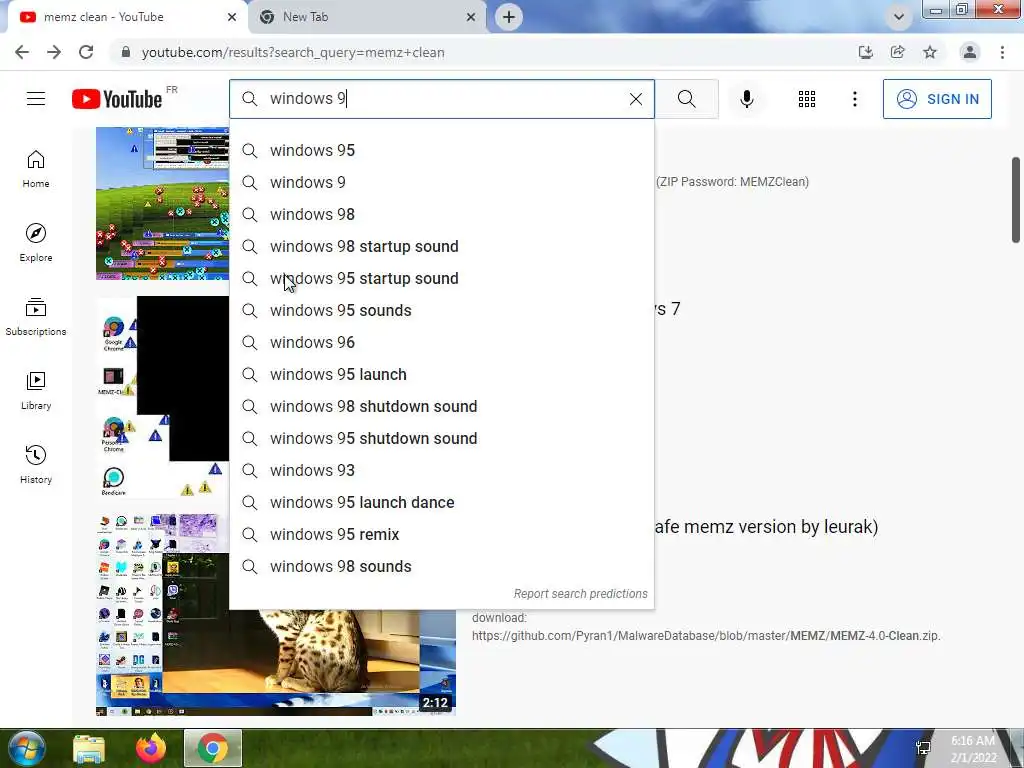
Task: Choose suggestion 'windows 93'
Action: click(x=441, y=470)
